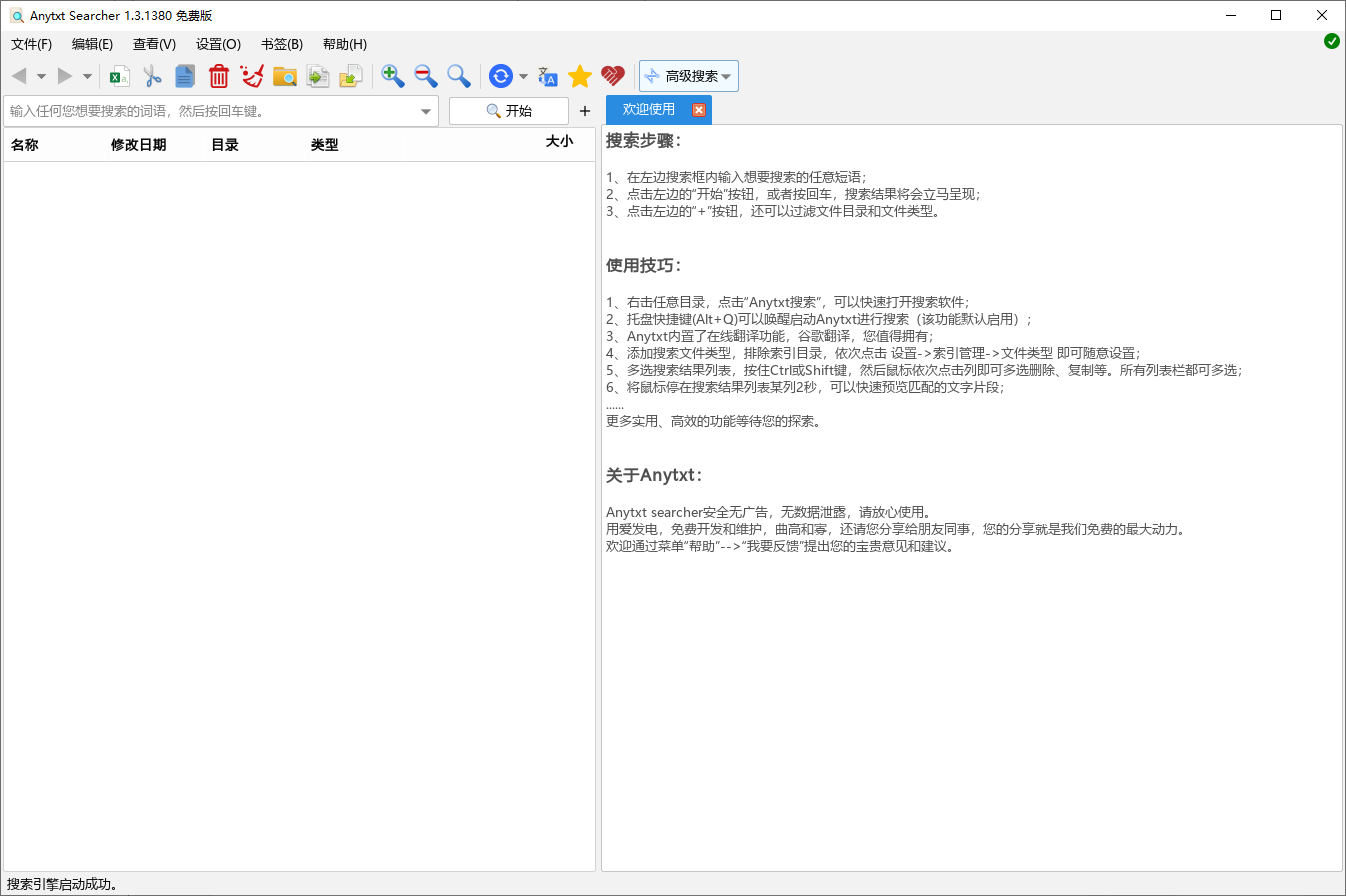Sort by the 类型 column header

pos(325,145)
